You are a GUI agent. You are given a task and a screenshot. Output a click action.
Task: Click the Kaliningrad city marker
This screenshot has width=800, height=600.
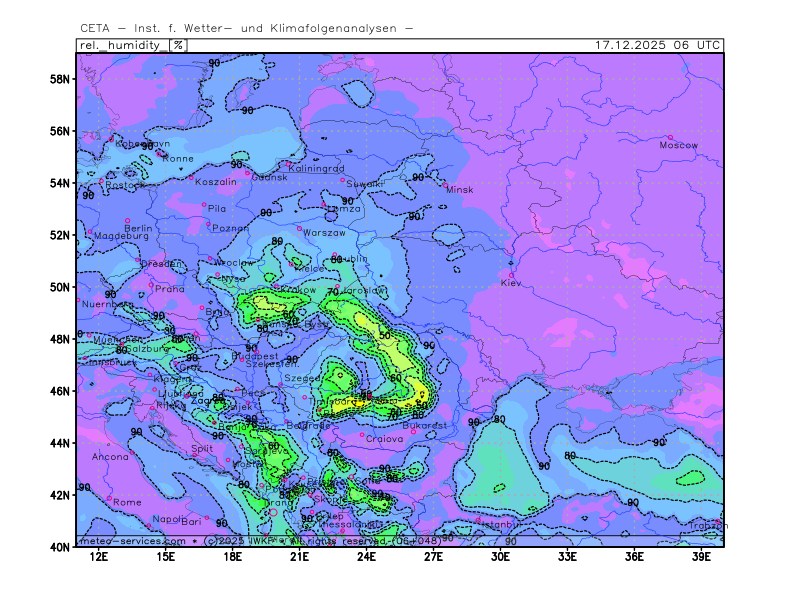[x=289, y=163]
